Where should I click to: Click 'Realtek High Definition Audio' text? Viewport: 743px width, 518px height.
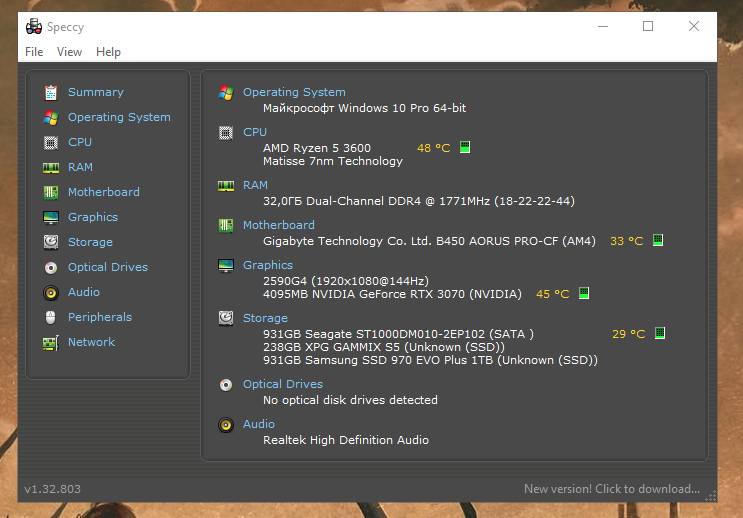(345, 440)
